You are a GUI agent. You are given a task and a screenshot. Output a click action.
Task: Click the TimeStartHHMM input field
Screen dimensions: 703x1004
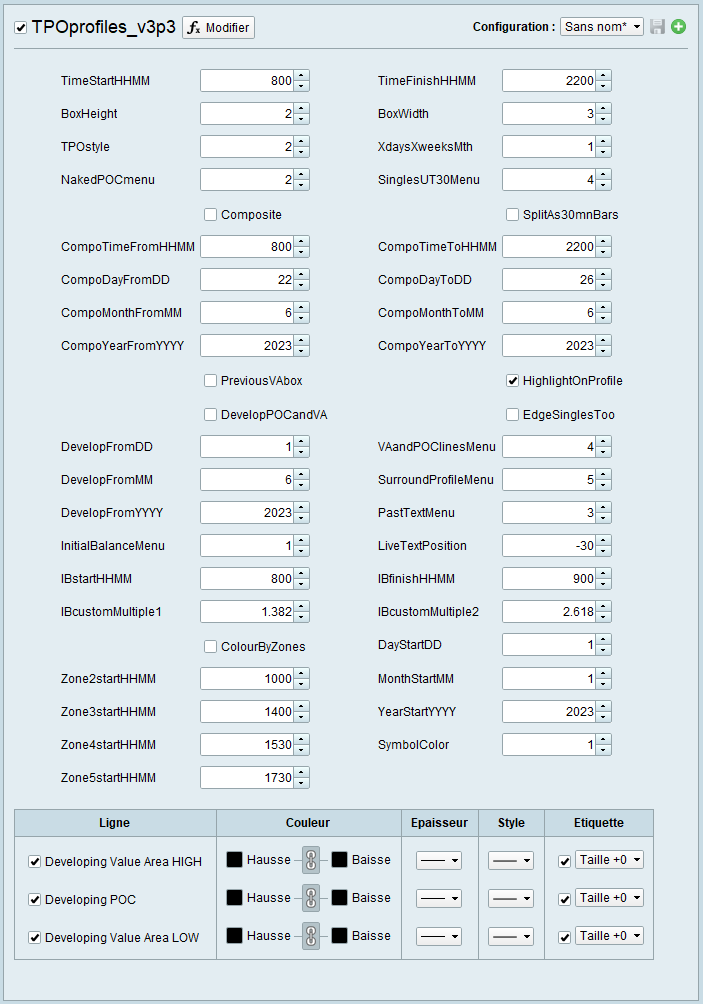click(247, 81)
